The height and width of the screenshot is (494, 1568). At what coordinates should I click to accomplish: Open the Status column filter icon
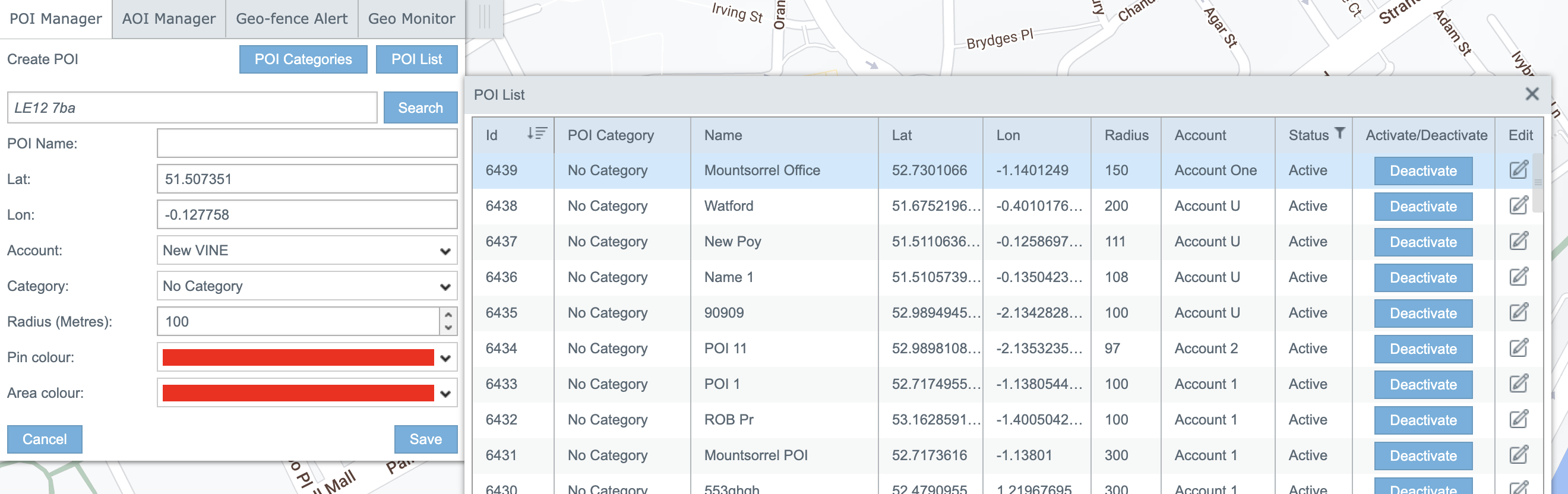coord(1339,133)
